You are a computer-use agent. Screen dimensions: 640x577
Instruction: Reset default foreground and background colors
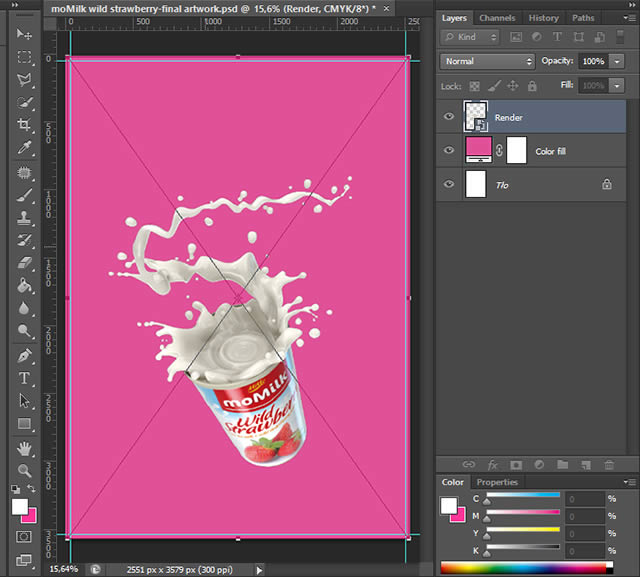(15, 489)
